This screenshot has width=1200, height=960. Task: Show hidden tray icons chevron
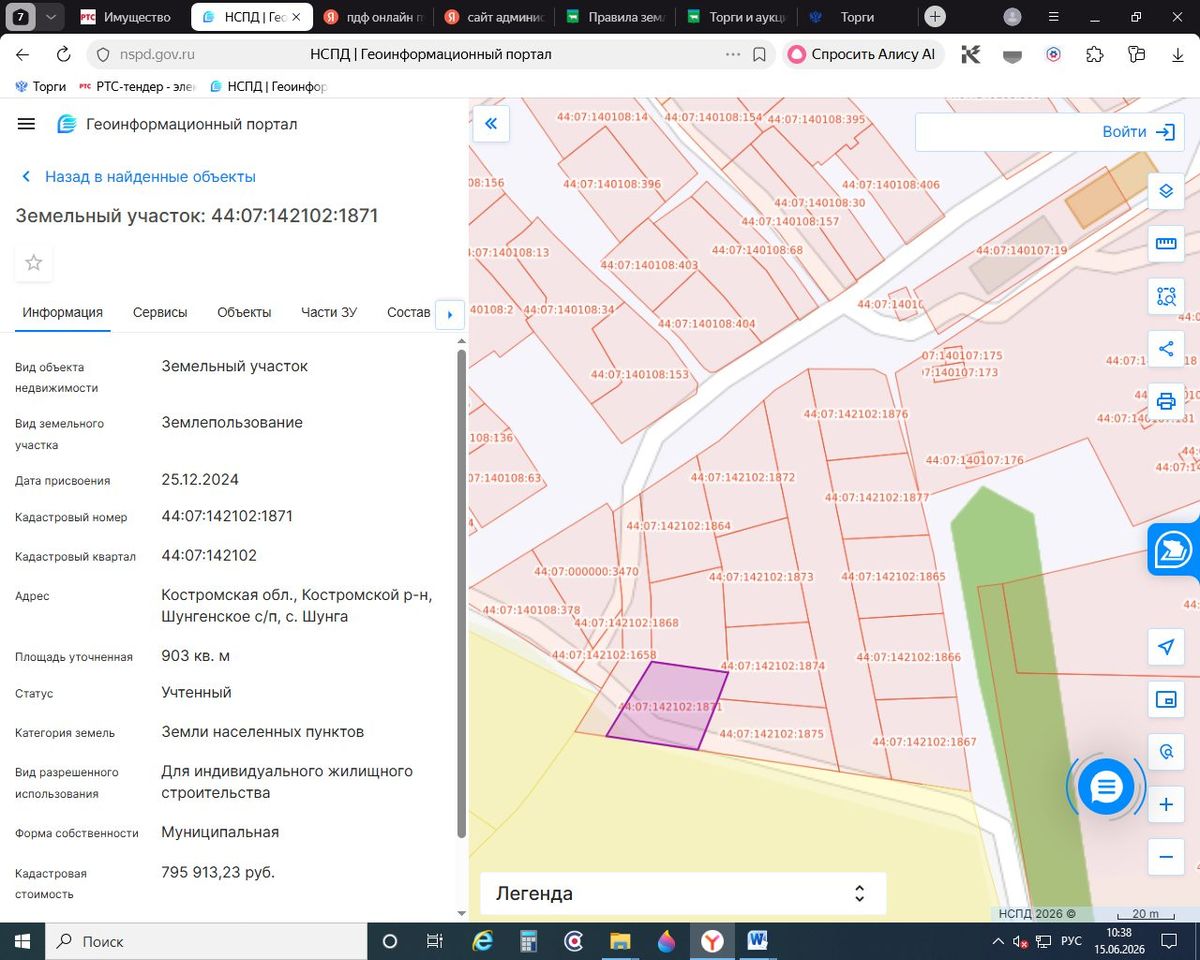[997, 941]
